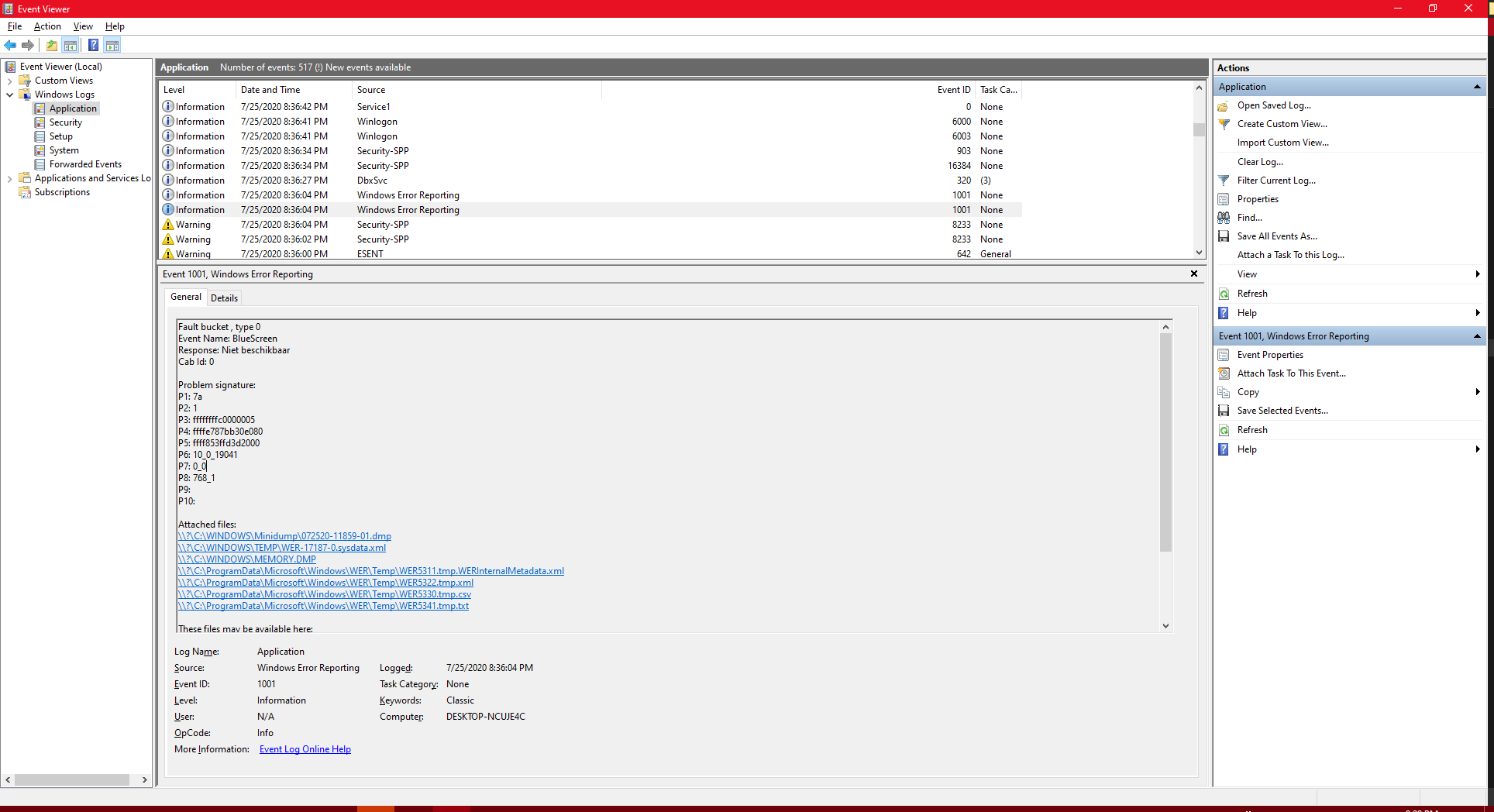This screenshot has height=812, width=1494.
Task: Click the information icon of Service1 event
Action: [x=168, y=107]
